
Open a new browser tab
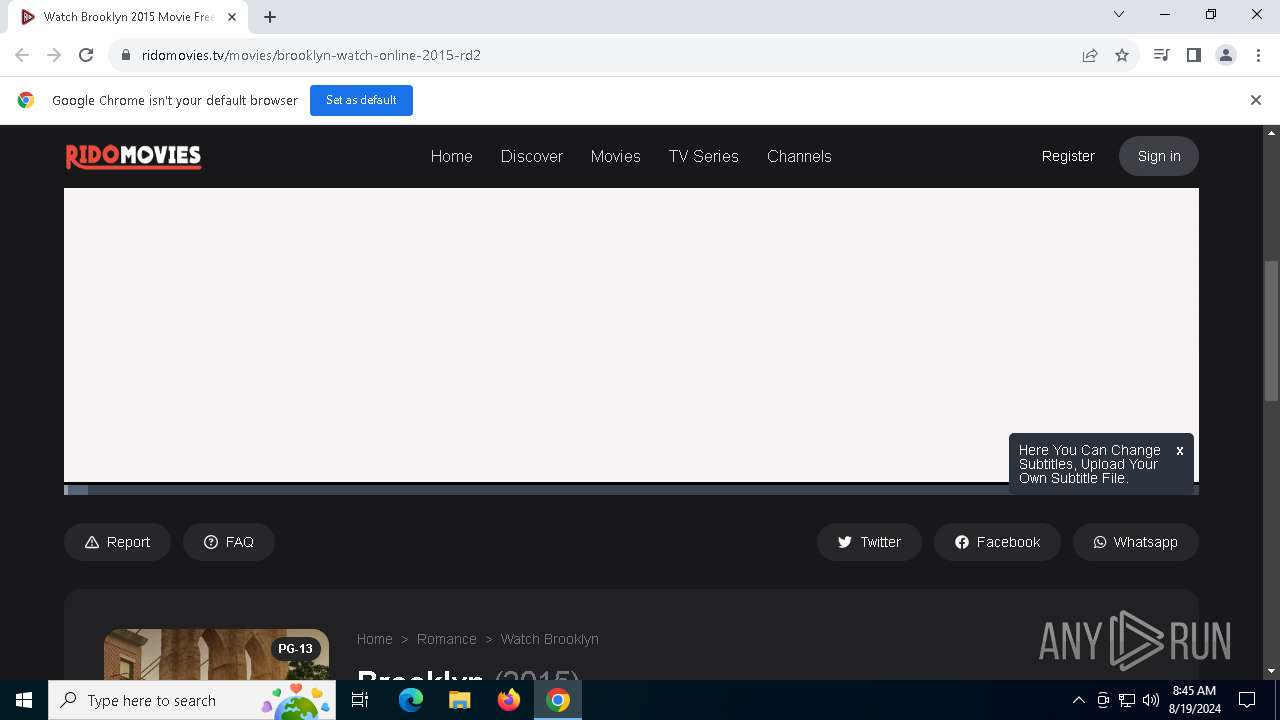(x=270, y=17)
